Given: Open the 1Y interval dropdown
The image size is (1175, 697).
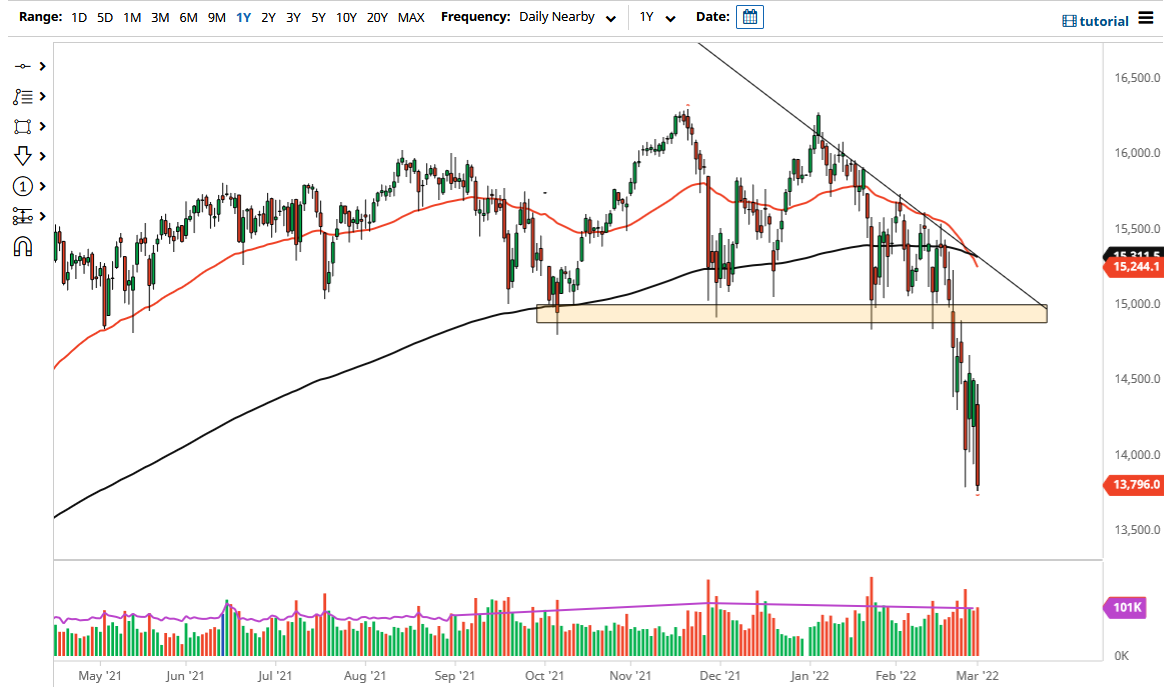Looking at the screenshot, I should pos(655,17).
